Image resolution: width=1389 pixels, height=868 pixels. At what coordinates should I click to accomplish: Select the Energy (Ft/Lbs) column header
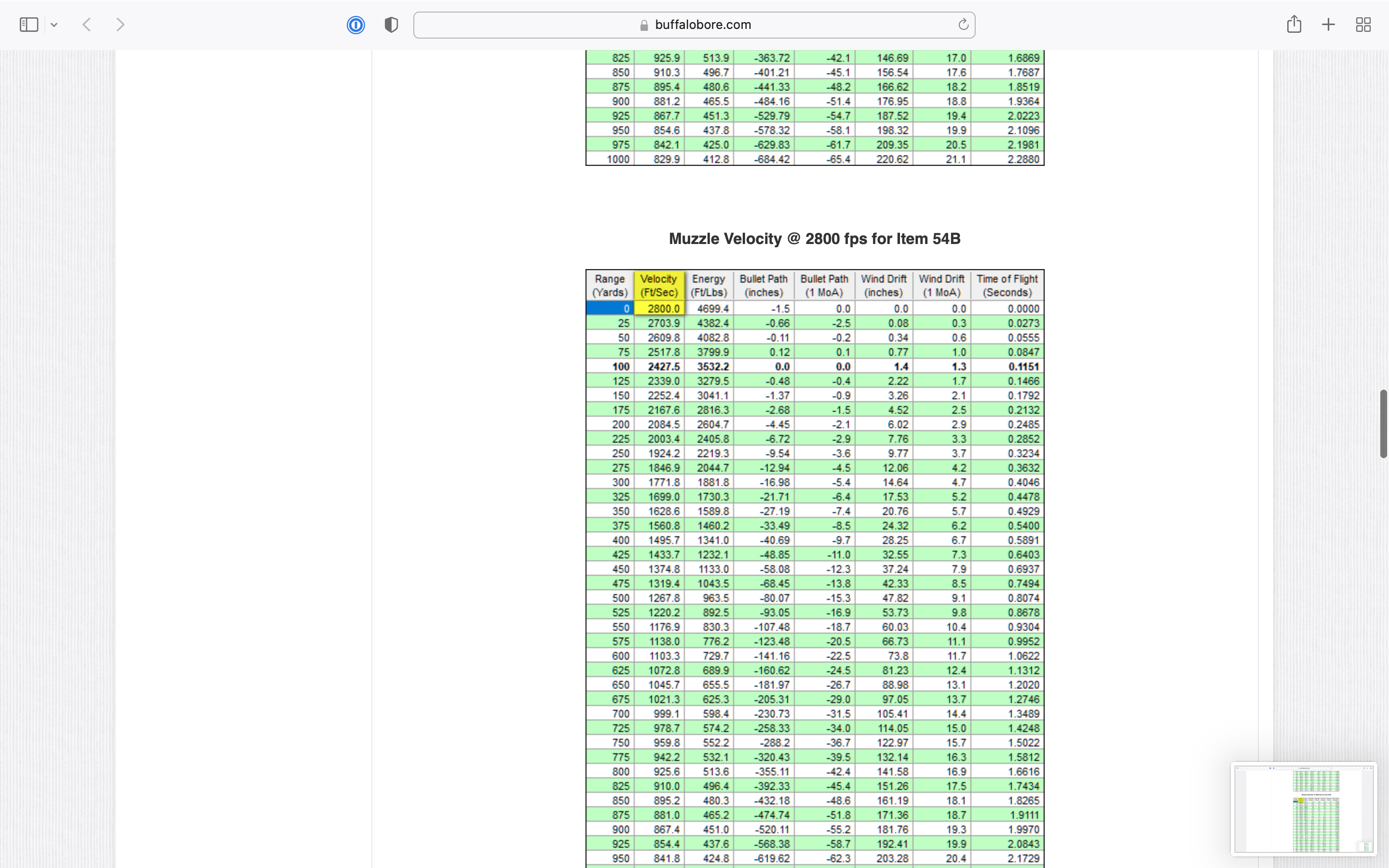coord(709,285)
